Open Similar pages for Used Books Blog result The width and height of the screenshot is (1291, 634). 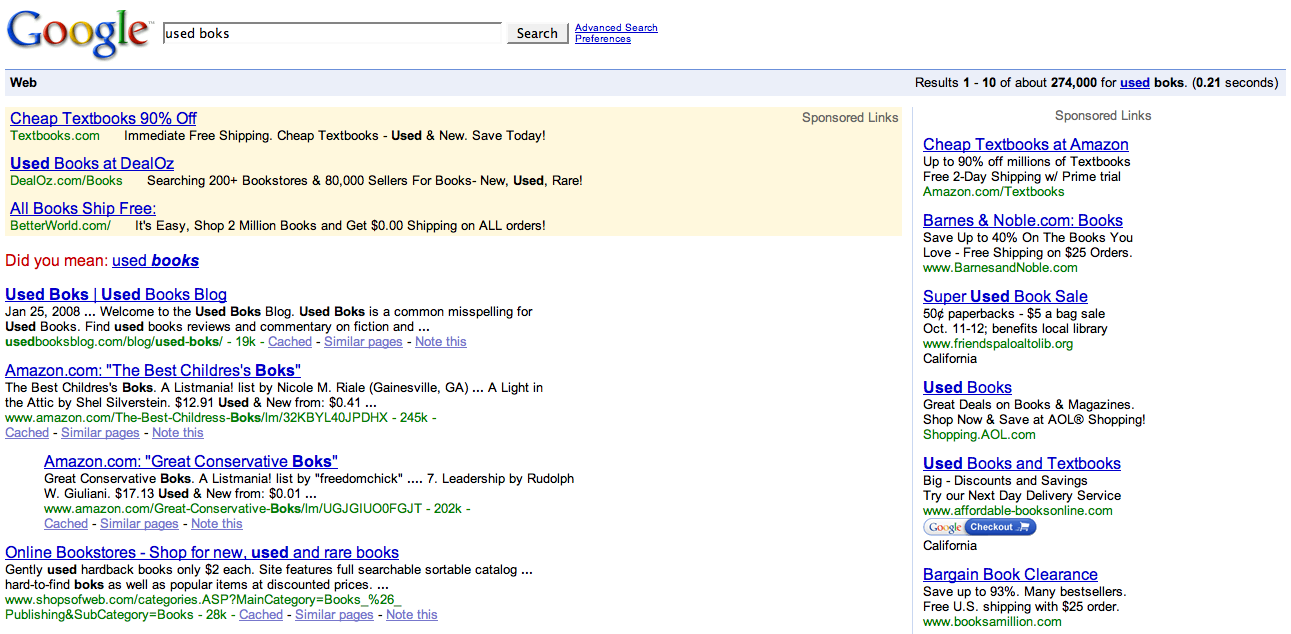tap(363, 342)
